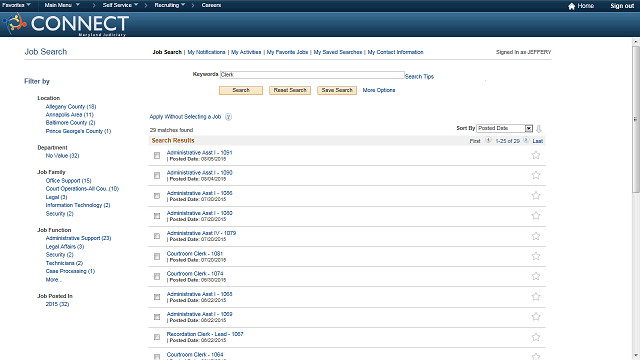Go to My Contact Information tab

click(x=395, y=52)
